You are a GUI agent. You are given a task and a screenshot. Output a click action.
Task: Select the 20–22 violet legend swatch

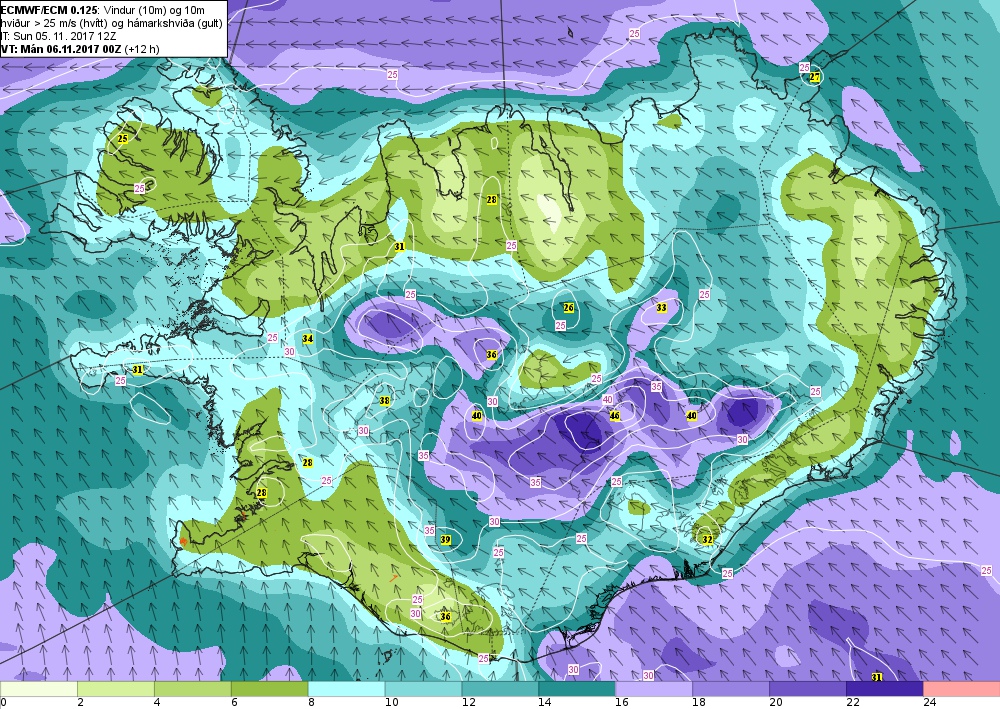tap(807, 689)
